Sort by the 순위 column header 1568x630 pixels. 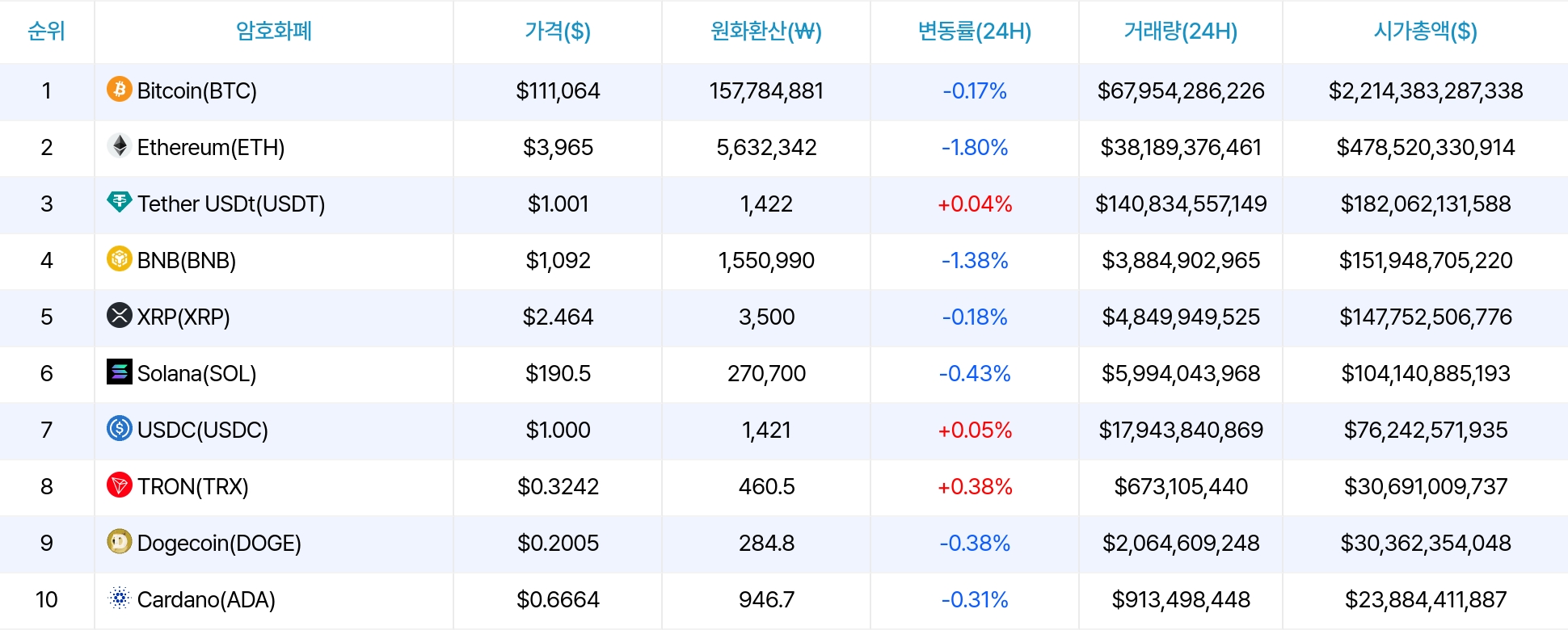point(46,31)
